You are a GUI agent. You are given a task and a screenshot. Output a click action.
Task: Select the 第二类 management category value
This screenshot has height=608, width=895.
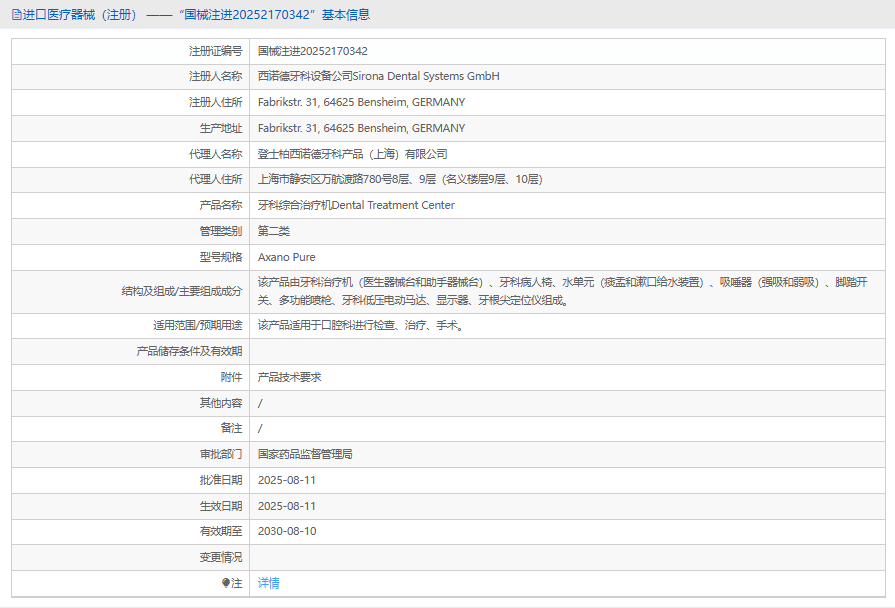pyautogui.click(x=273, y=231)
